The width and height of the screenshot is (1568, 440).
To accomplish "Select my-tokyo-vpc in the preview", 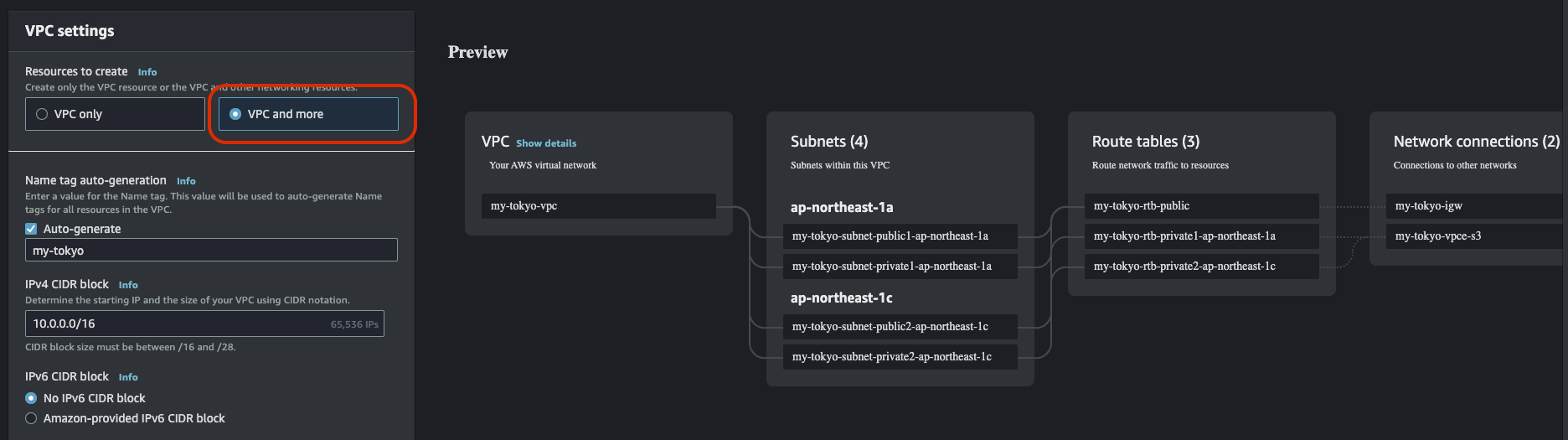I will point(598,206).
